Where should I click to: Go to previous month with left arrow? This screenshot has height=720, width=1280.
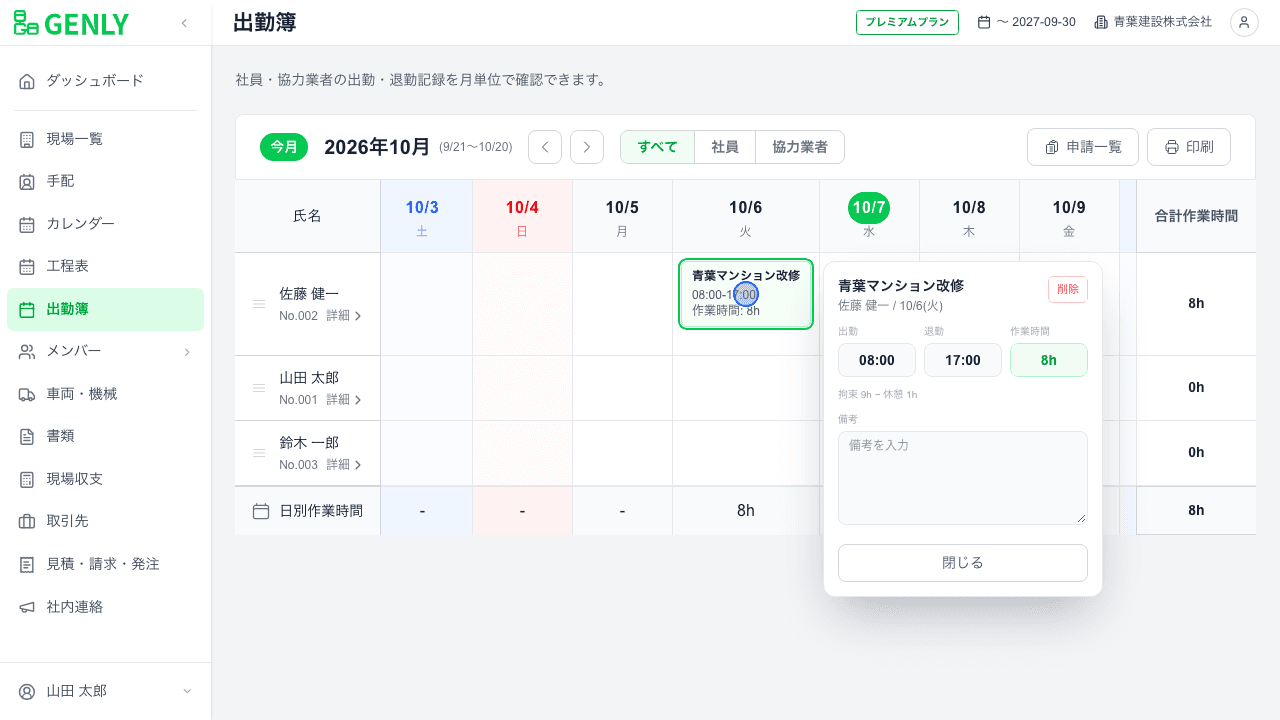coord(545,147)
